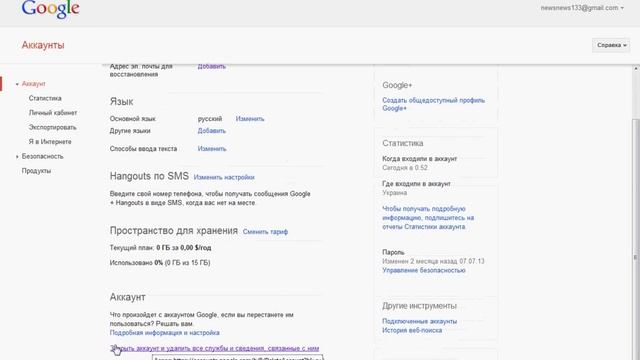The image size is (640, 360).
Task: Click Изменить next to русский language
Action: [250, 119]
